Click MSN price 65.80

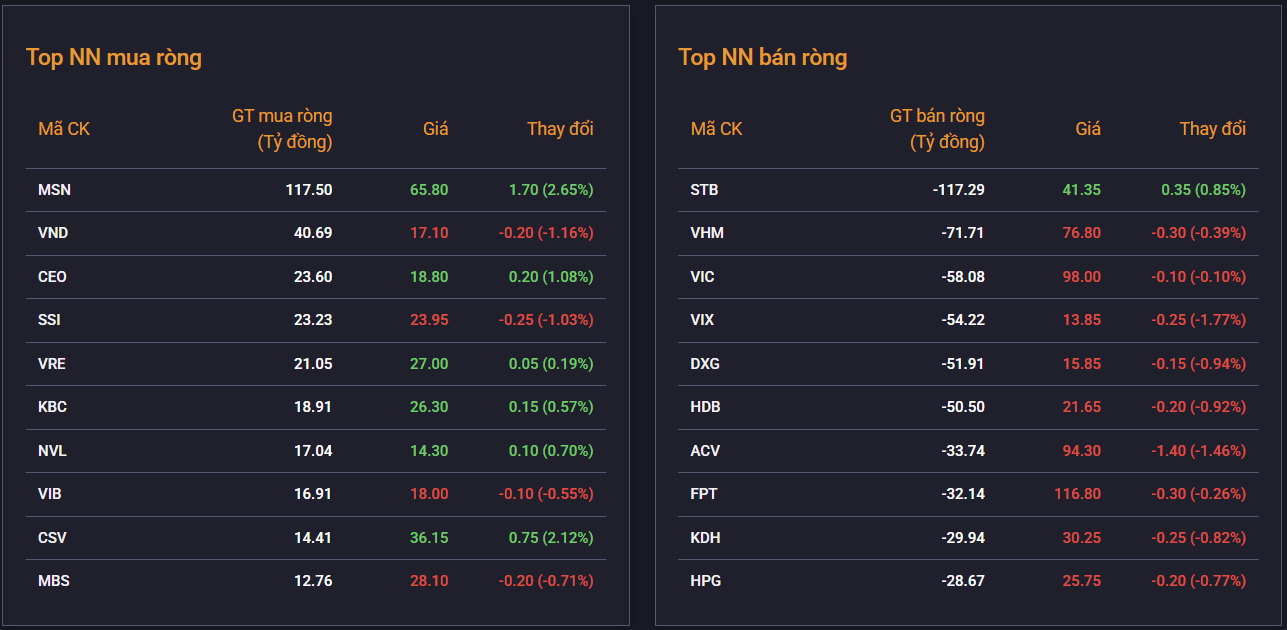click(429, 190)
